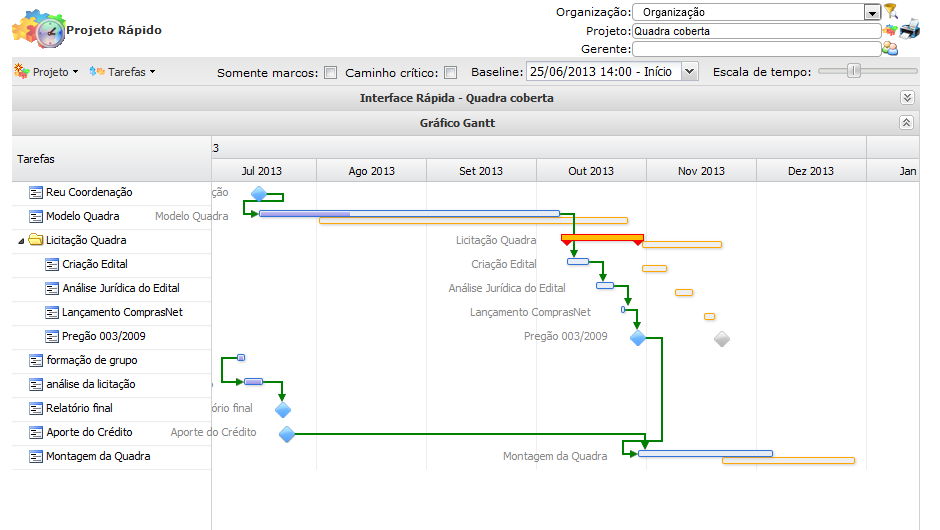Open the Baseline date dropdown
Screen dimensions: 940x530
(x=689, y=72)
